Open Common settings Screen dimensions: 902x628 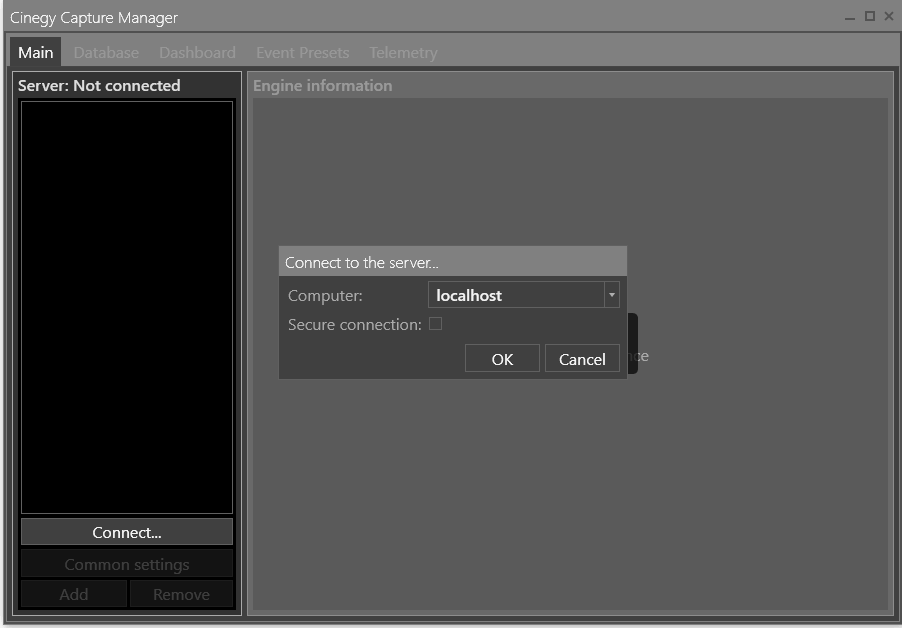click(x=126, y=564)
